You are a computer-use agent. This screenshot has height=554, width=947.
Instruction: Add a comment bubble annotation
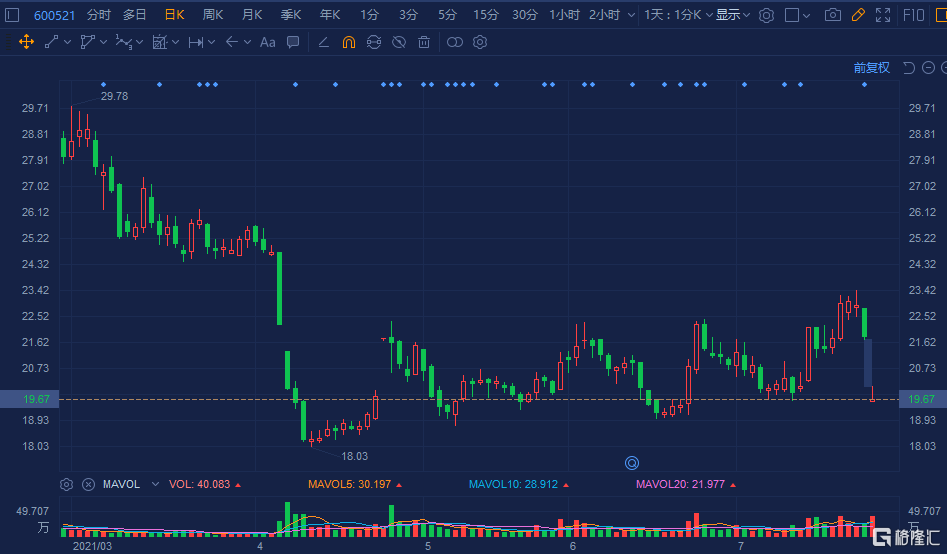293,42
